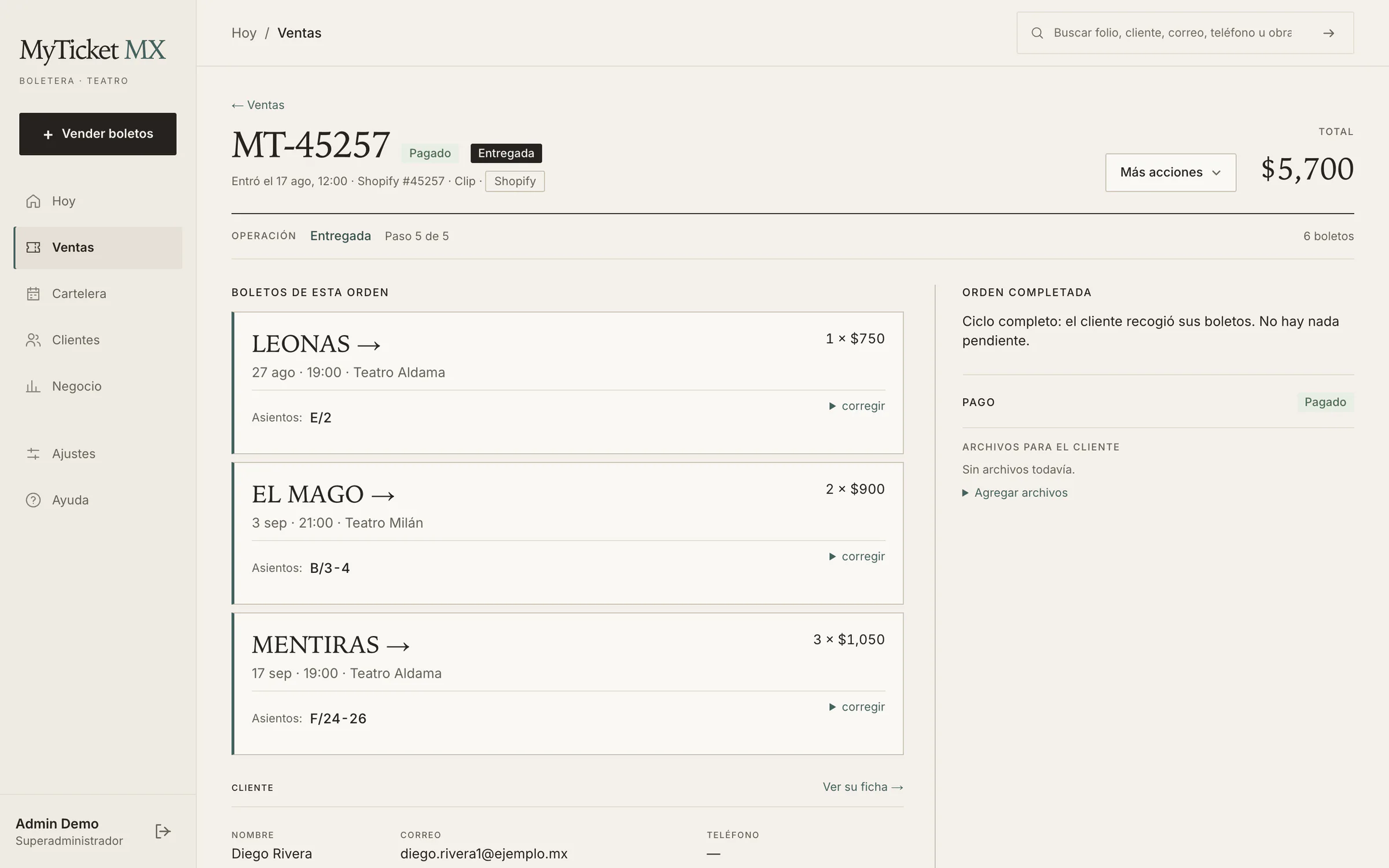1389x868 pixels.
Task: Open the Más acciones dropdown
Action: [x=1170, y=172]
